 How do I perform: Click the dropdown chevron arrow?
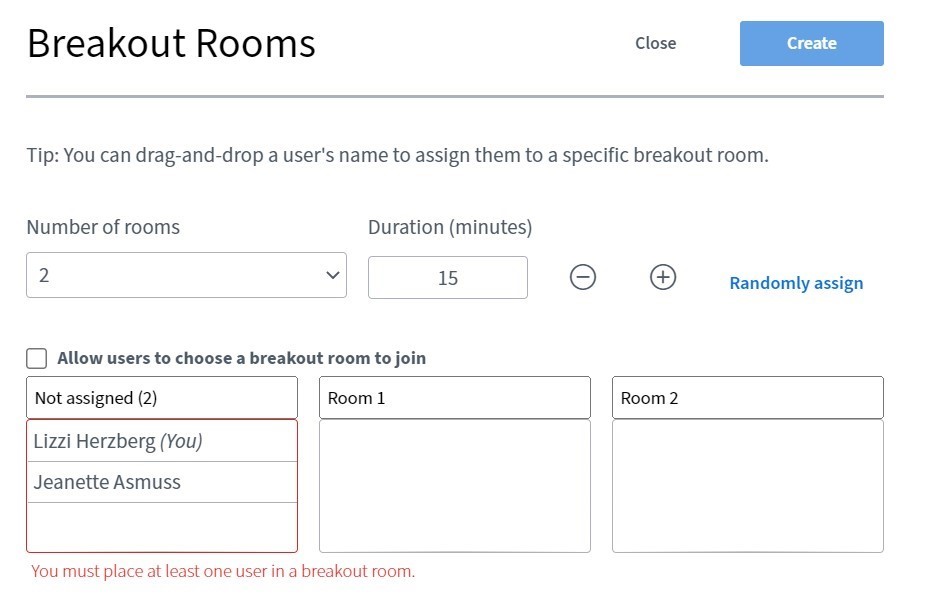tap(332, 276)
